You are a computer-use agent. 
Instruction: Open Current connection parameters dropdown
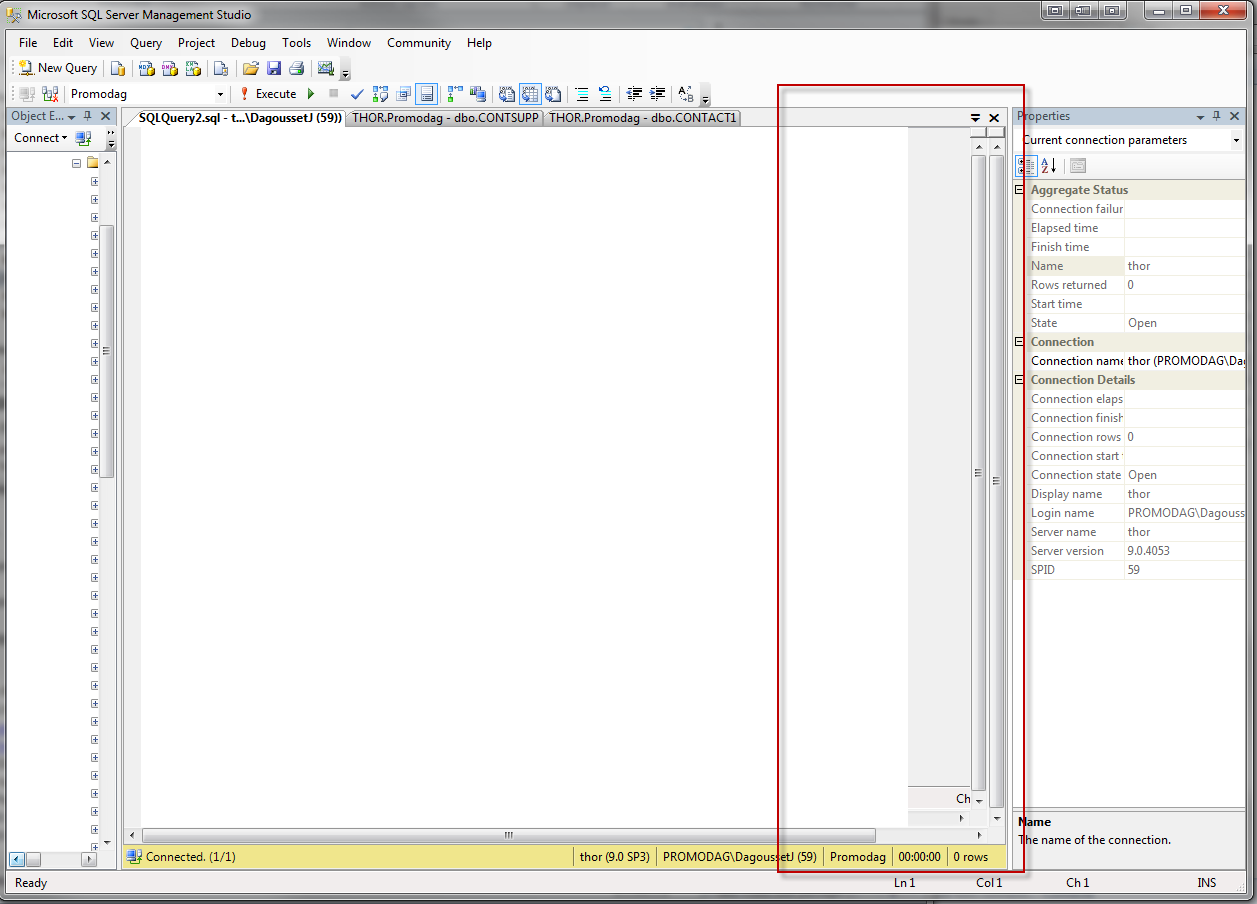(x=1236, y=140)
